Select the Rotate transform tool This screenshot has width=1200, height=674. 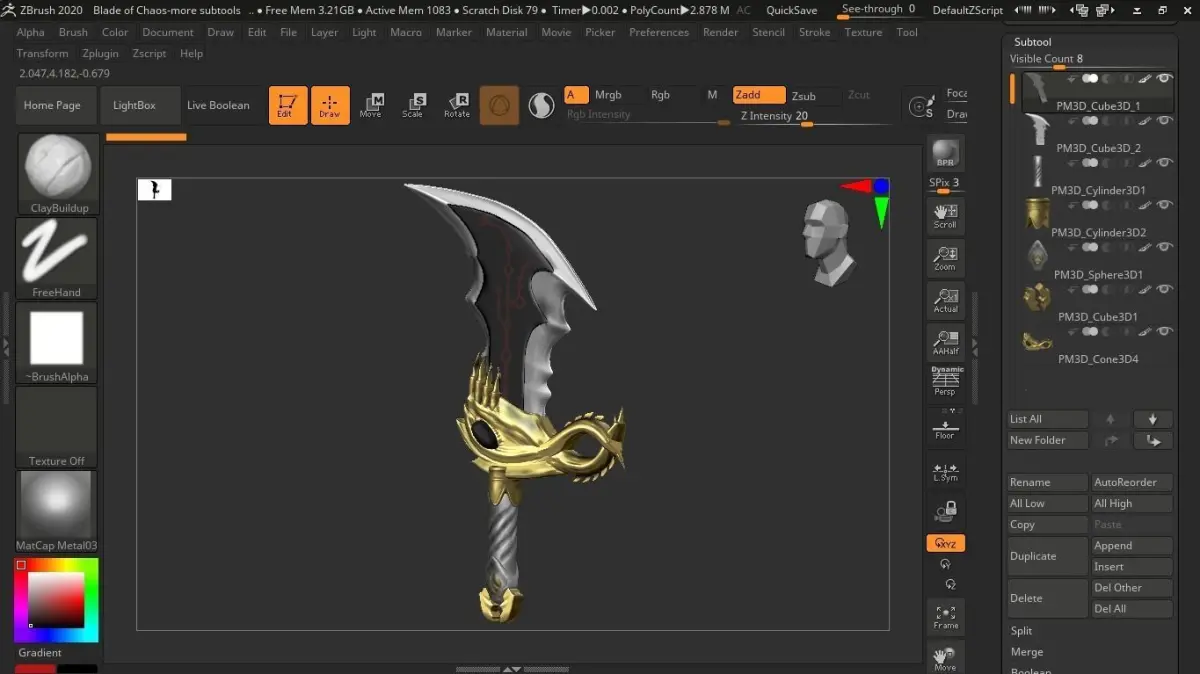click(457, 105)
